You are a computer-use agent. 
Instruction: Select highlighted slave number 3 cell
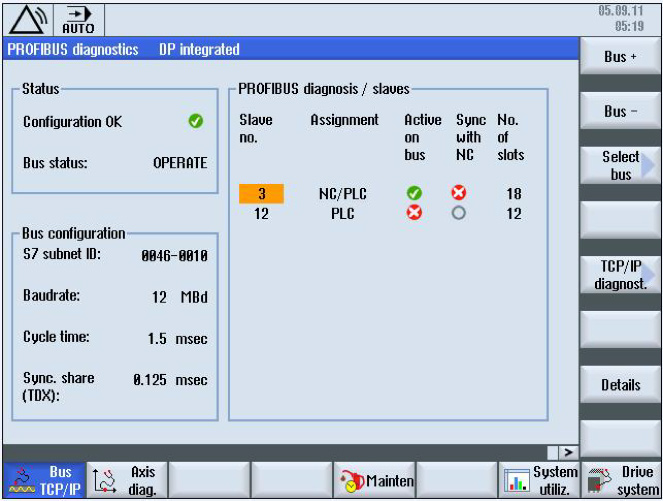point(261,194)
